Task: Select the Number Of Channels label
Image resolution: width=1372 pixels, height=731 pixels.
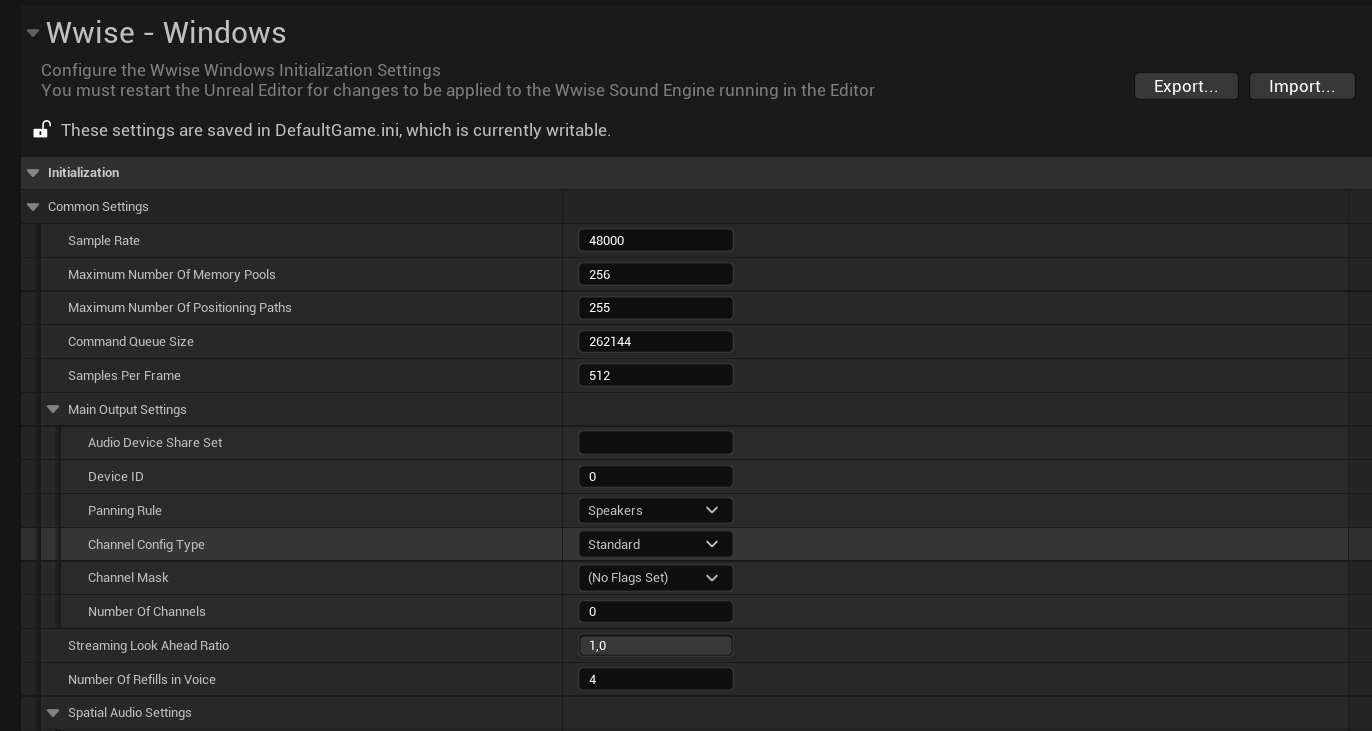Action: [x=147, y=612]
